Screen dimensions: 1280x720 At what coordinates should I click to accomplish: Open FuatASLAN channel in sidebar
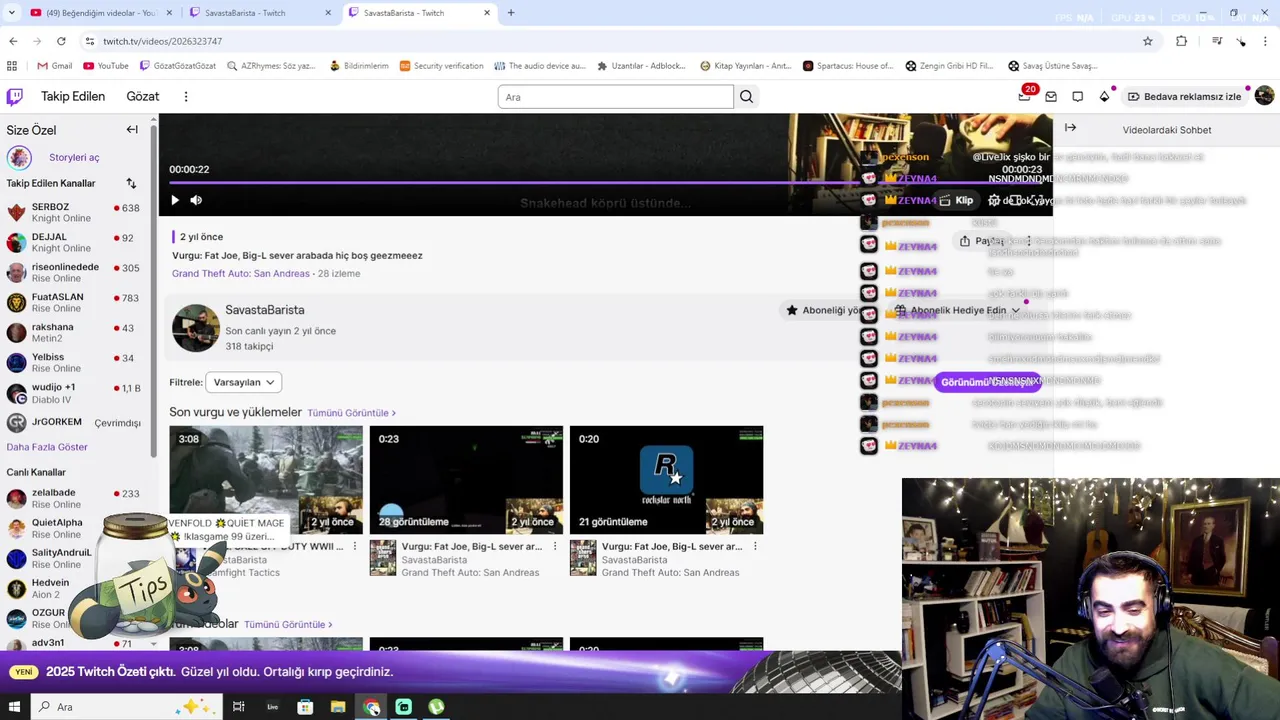(74, 302)
